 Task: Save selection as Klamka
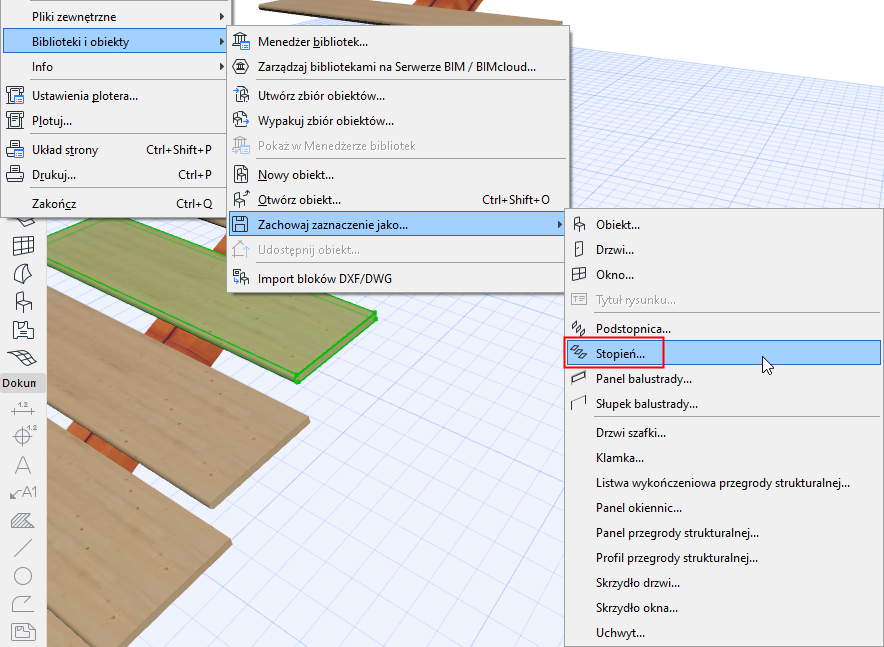[x=723, y=458]
